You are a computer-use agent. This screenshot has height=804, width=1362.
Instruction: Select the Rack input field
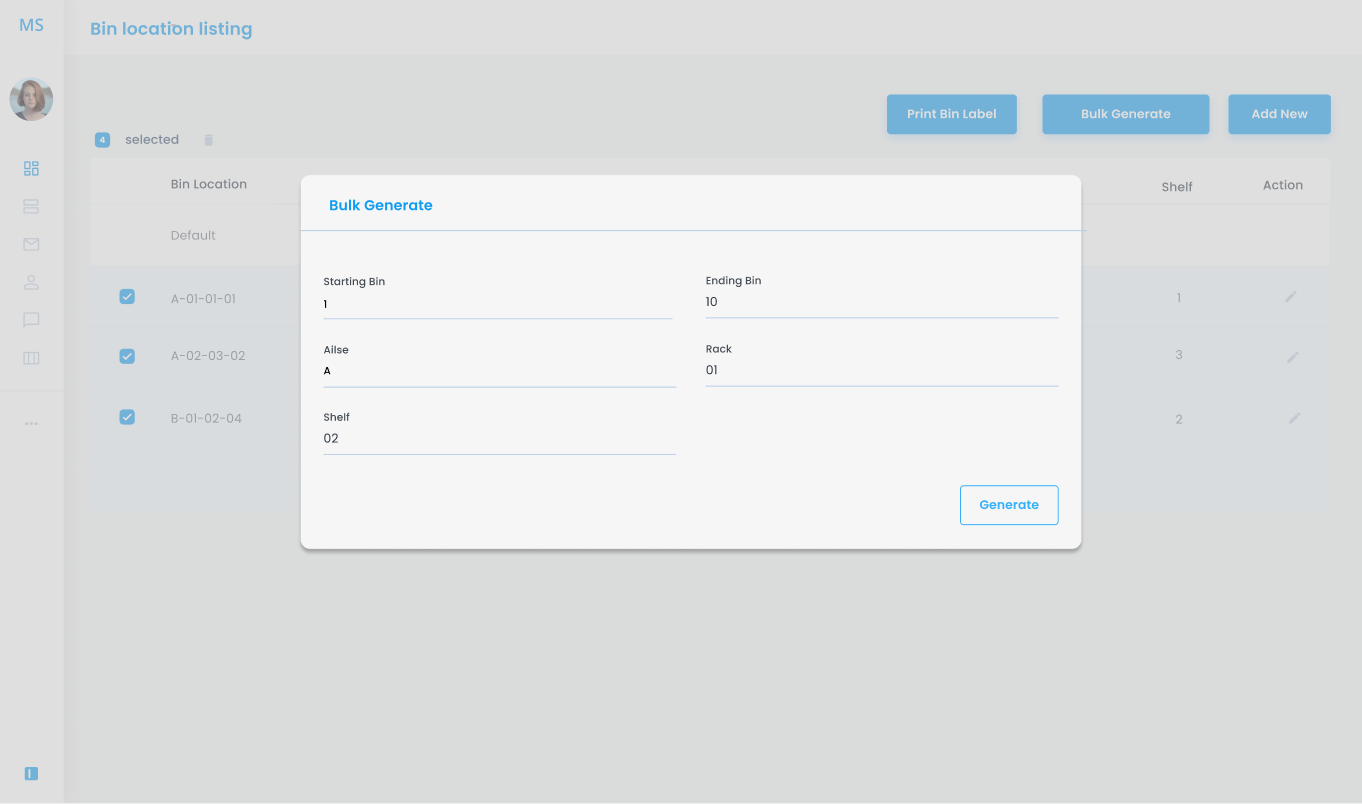coord(881,370)
